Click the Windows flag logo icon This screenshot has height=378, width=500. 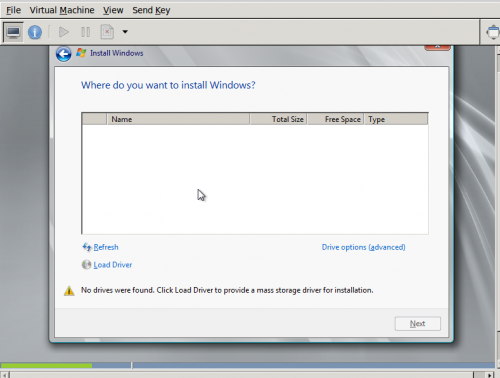[x=81, y=53]
